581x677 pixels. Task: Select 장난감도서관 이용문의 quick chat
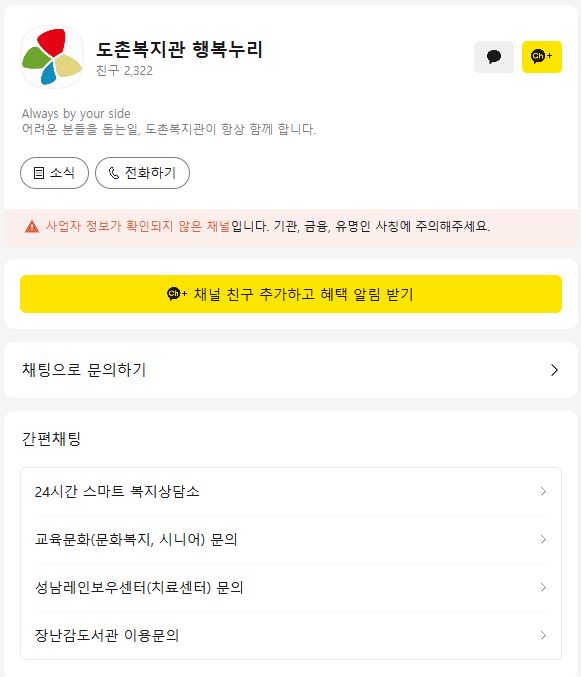[x=291, y=635]
